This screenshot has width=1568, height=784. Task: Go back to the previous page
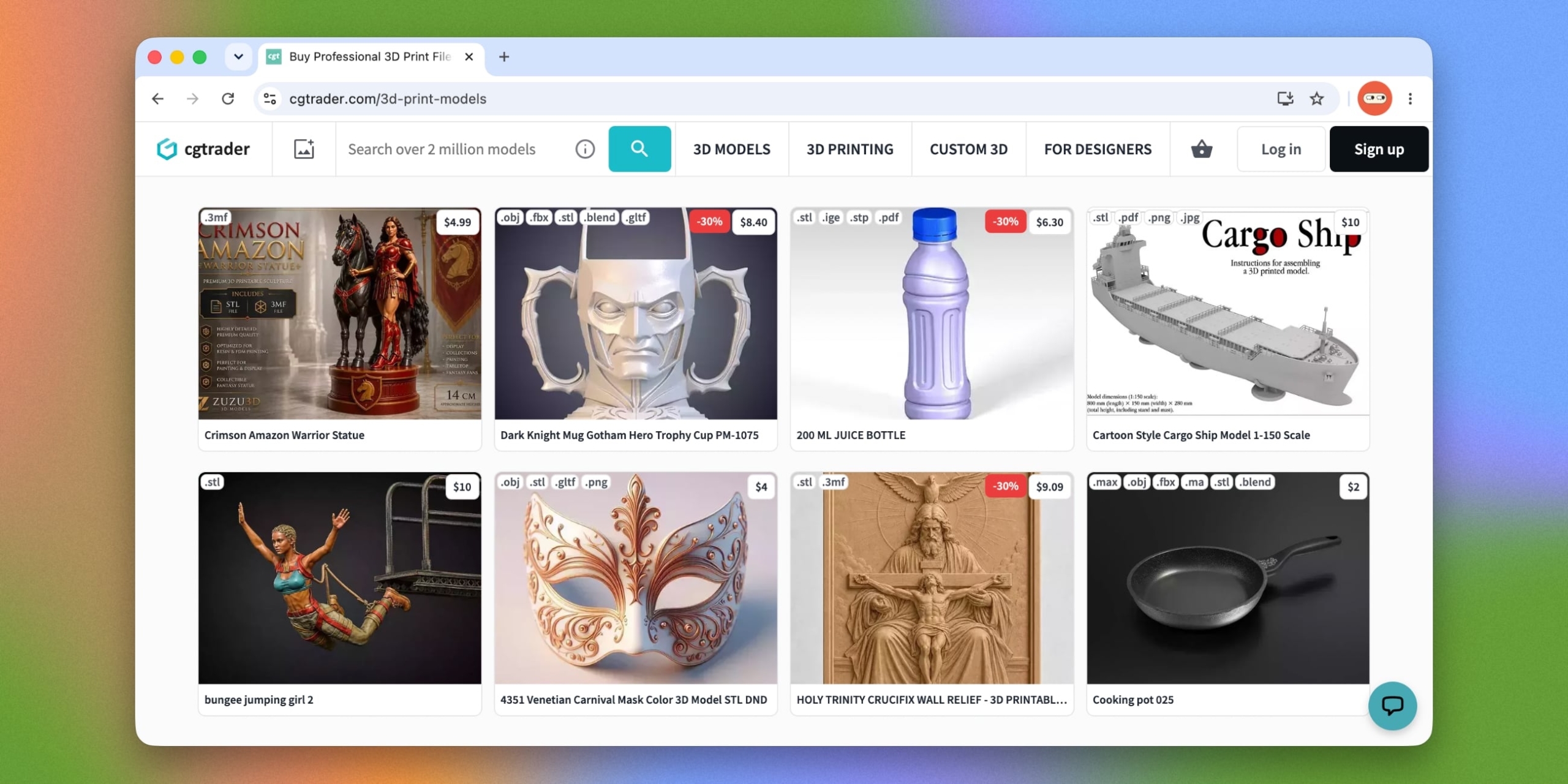tap(158, 99)
